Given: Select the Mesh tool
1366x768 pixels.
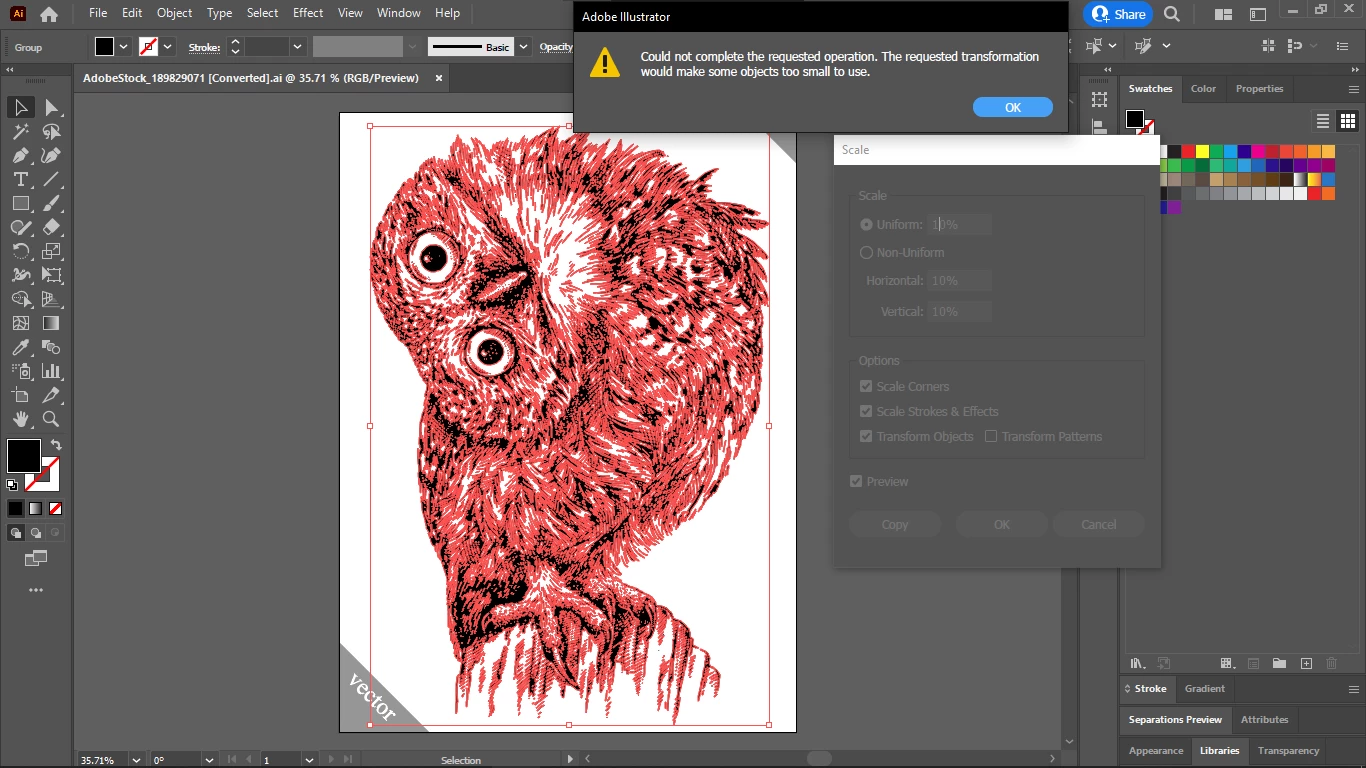Looking at the screenshot, I should (21, 323).
